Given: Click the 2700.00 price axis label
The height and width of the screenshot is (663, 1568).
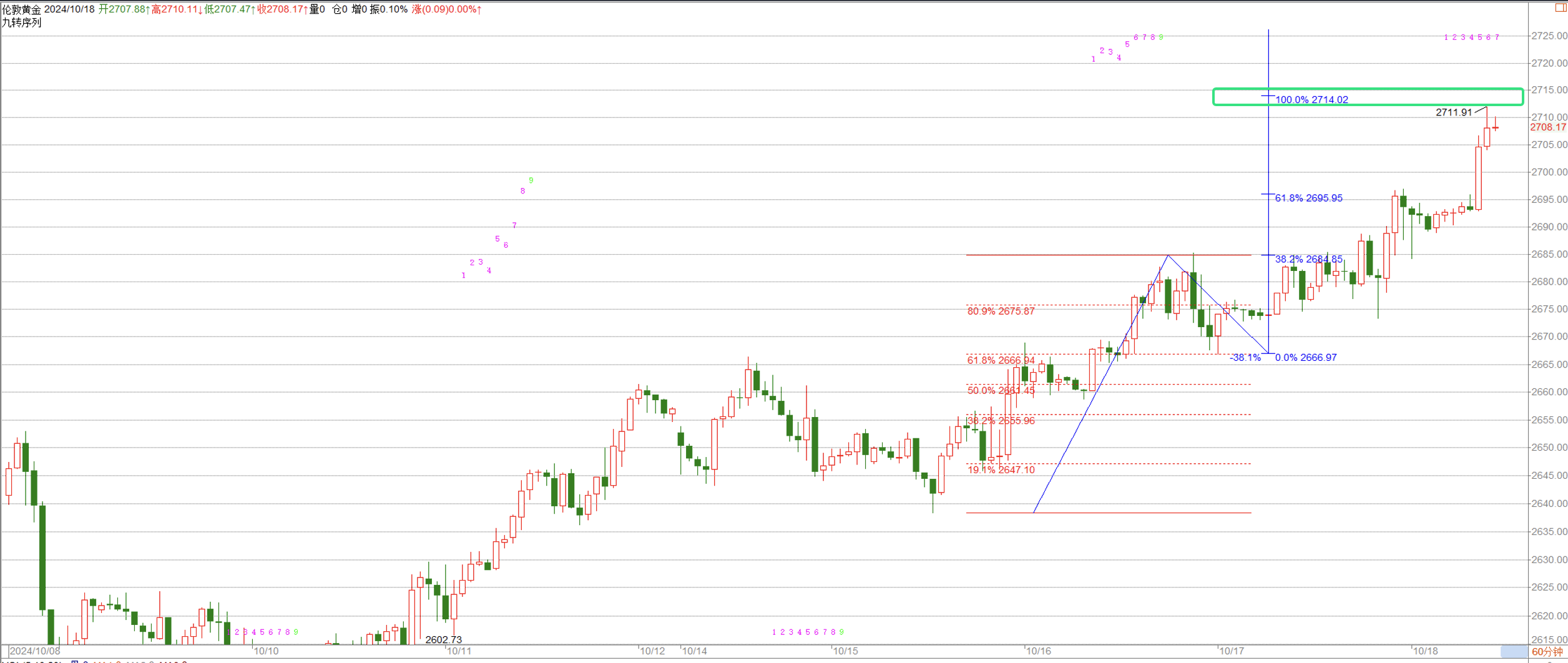Looking at the screenshot, I should click(1549, 172).
